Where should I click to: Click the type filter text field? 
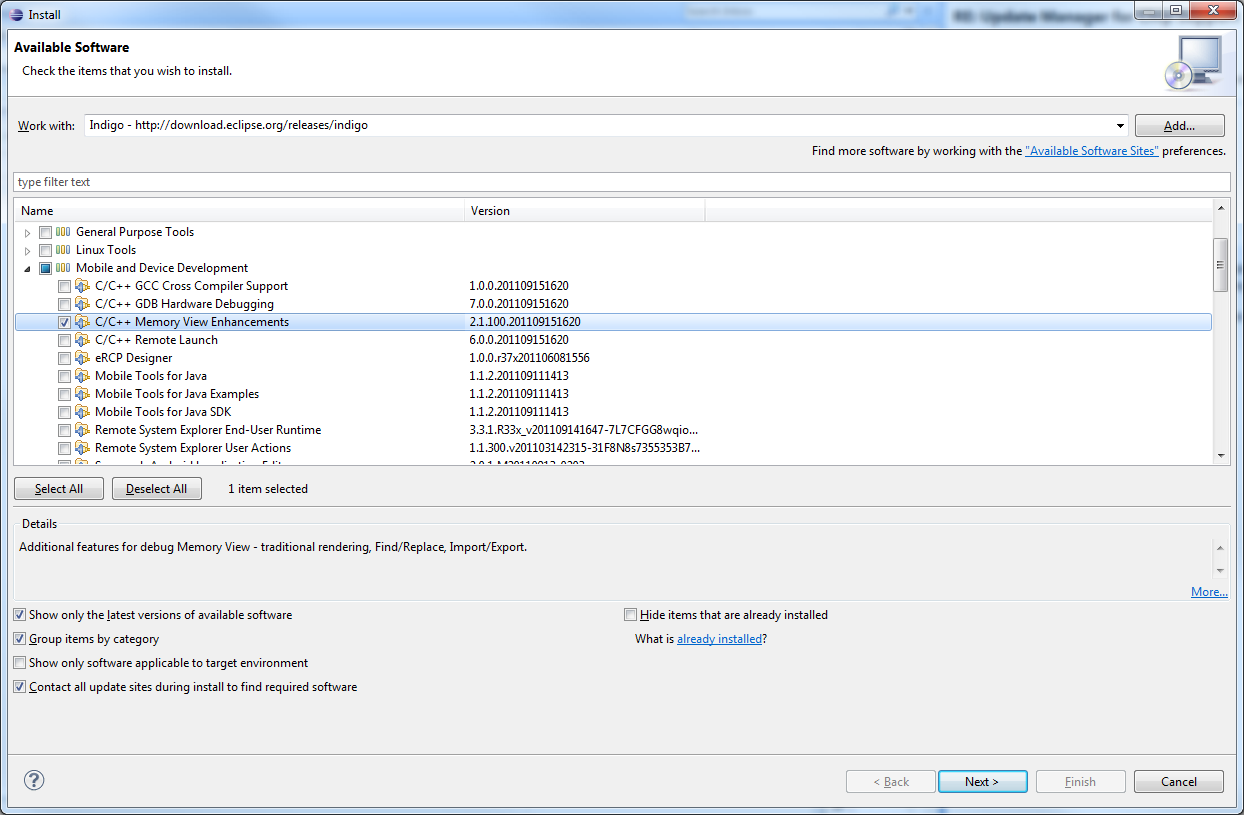pos(620,182)
